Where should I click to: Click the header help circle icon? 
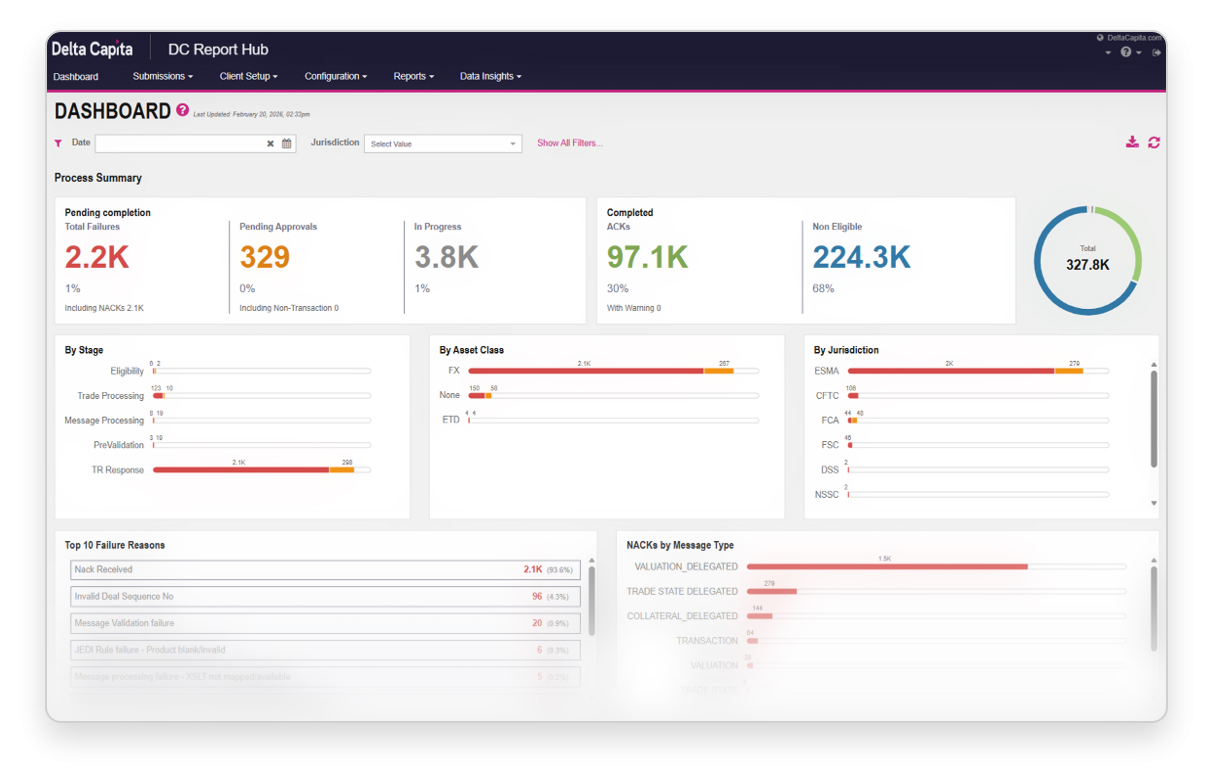1126,52
